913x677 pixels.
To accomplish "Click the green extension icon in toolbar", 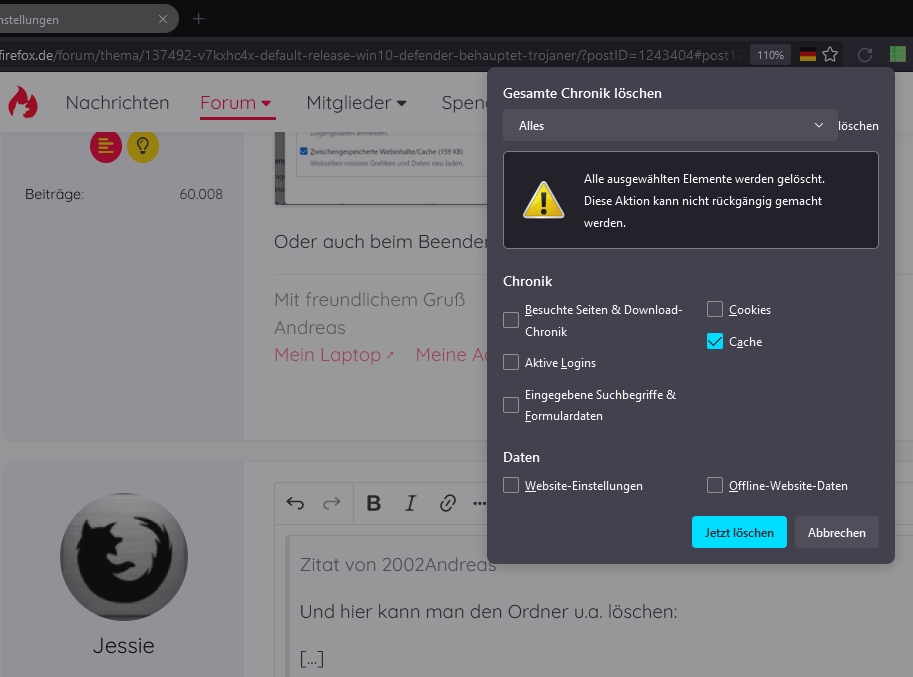I will coord(898,54).
